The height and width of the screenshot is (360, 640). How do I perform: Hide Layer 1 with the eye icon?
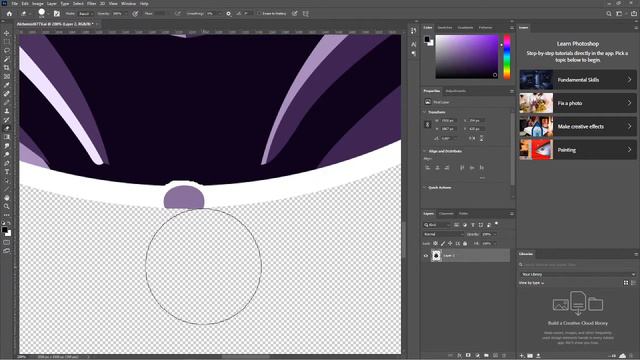tap(426, 256)
